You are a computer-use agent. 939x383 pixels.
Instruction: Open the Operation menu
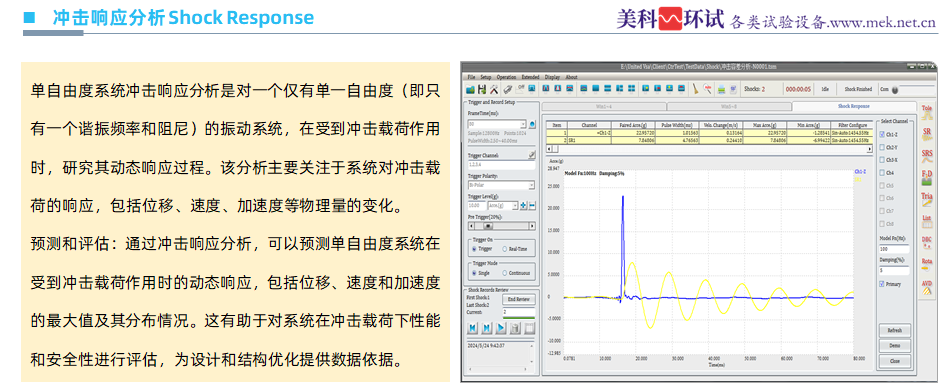(507, 77)
